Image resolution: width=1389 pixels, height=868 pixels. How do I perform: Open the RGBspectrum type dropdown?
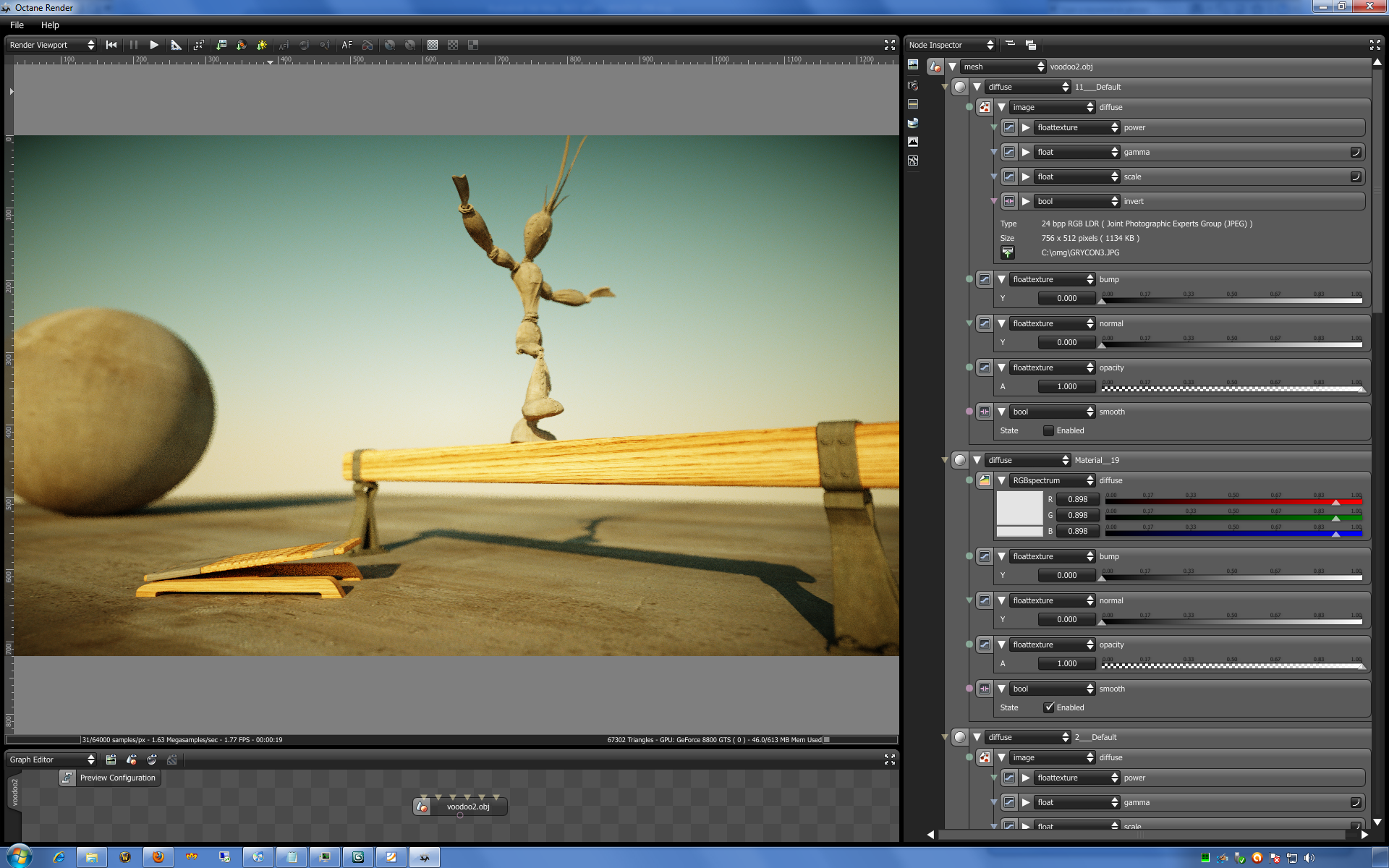coord(1052,480)
